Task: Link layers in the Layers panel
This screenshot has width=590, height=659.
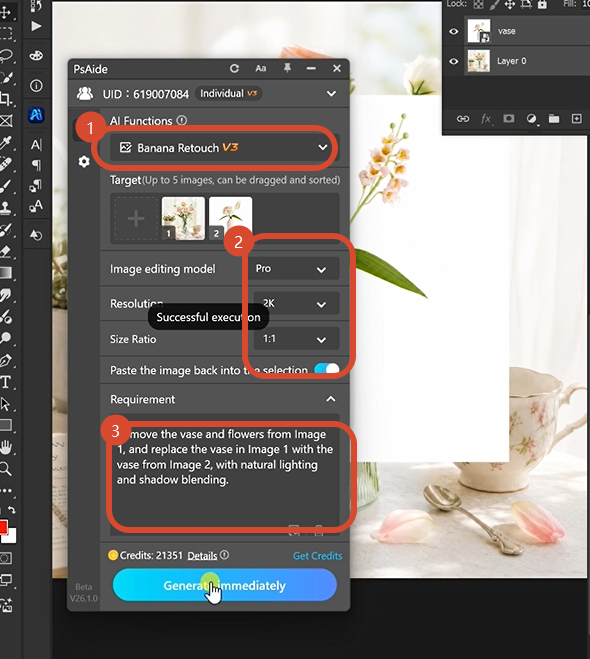Action: 463,119
